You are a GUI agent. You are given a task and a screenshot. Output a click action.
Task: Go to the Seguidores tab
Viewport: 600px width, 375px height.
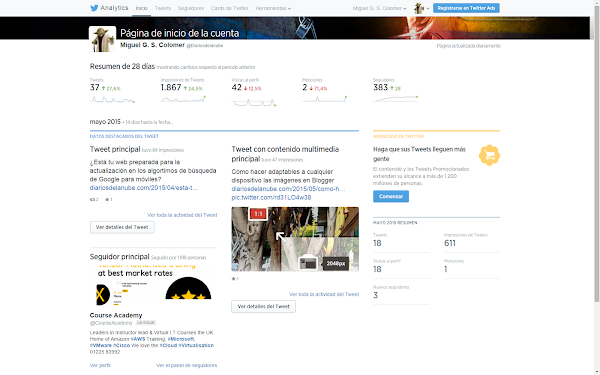tap(191, 8)
